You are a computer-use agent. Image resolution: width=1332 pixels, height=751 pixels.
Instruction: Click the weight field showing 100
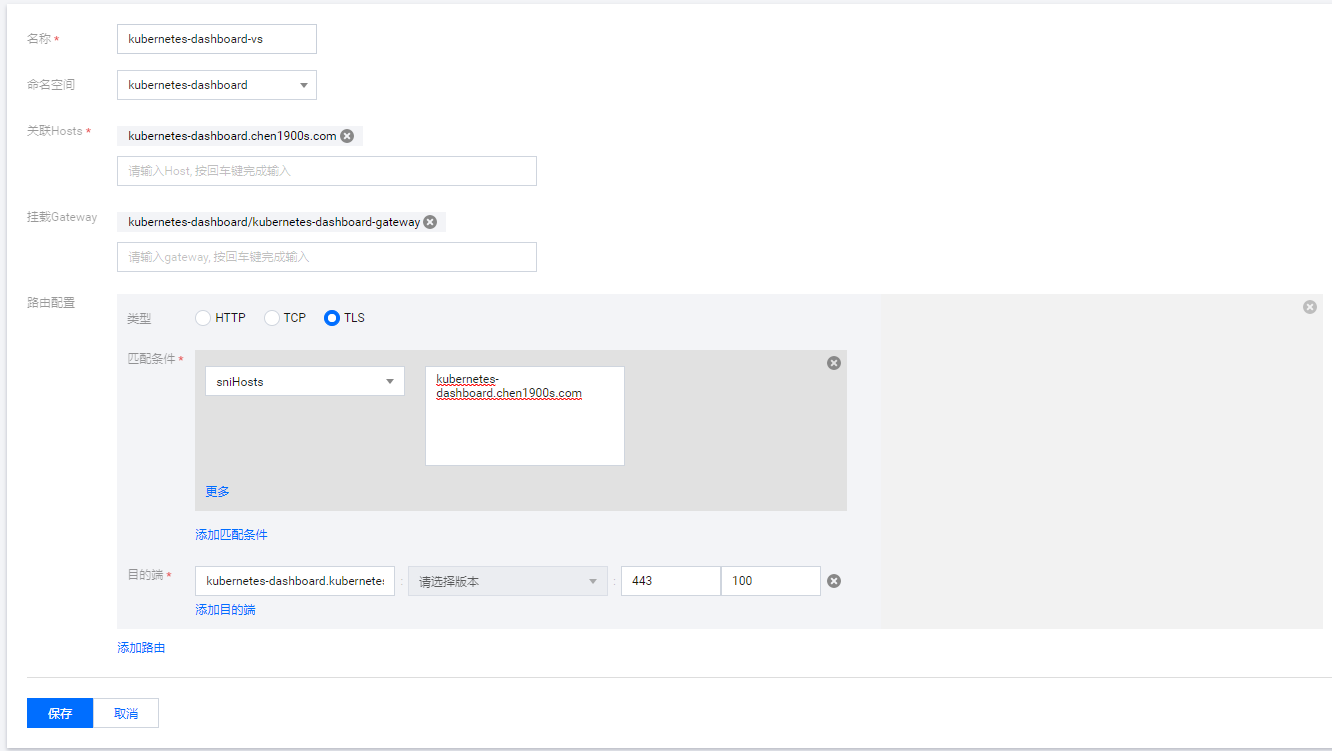tap(770, 581)
